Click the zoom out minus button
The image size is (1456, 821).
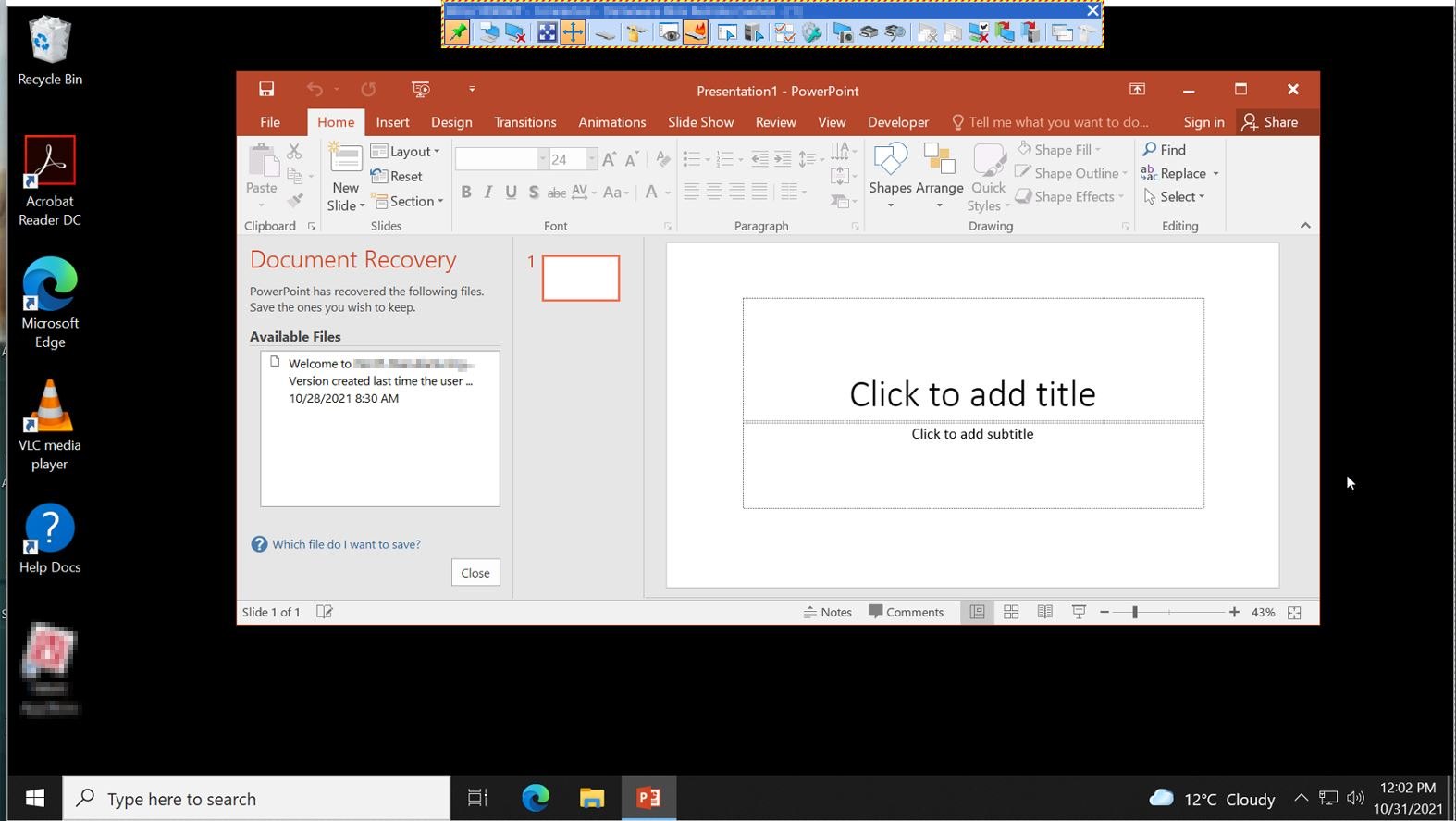coord(1104,612)
